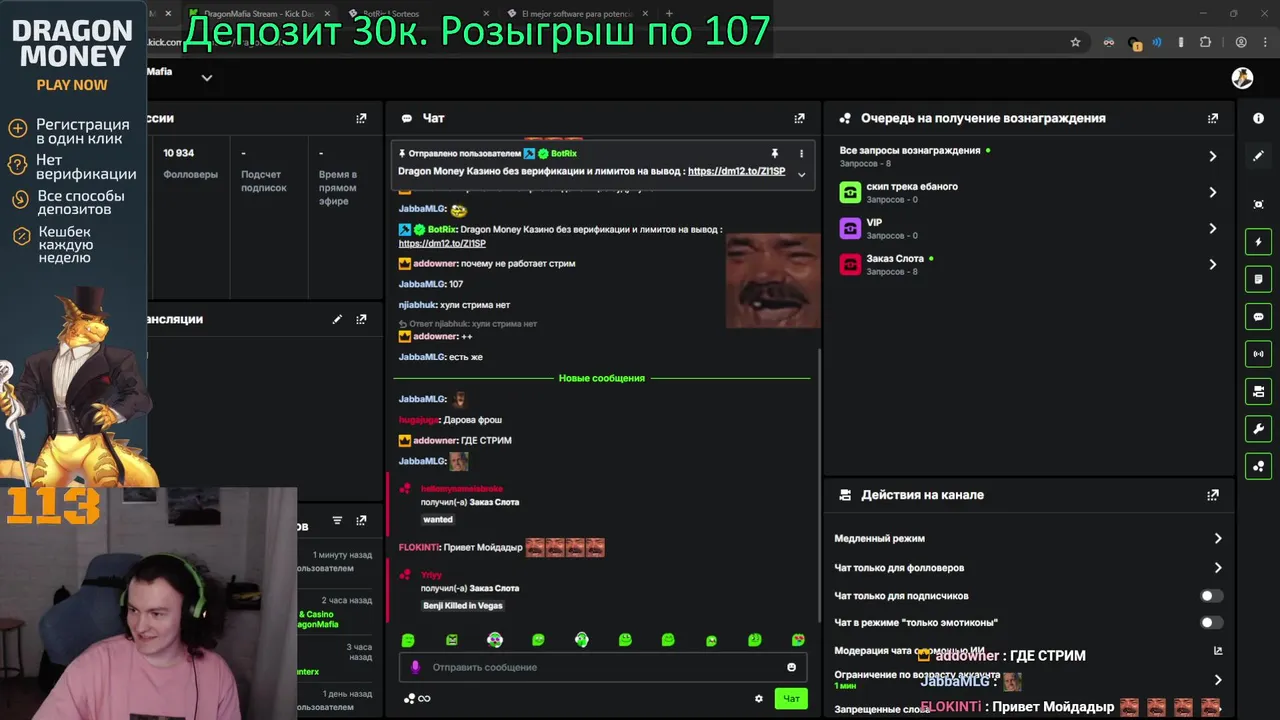Click the pencil edit icon in right sidebar

1258,156
